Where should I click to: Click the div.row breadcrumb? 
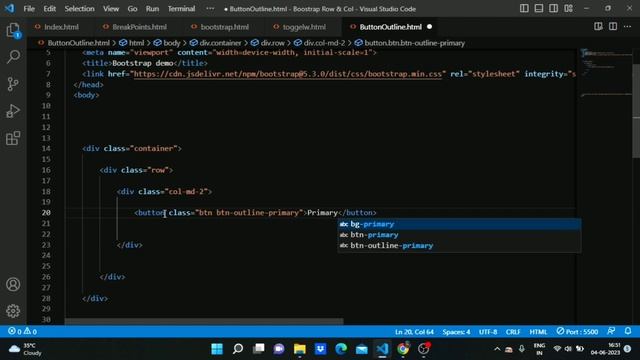(x=272, y=43)
